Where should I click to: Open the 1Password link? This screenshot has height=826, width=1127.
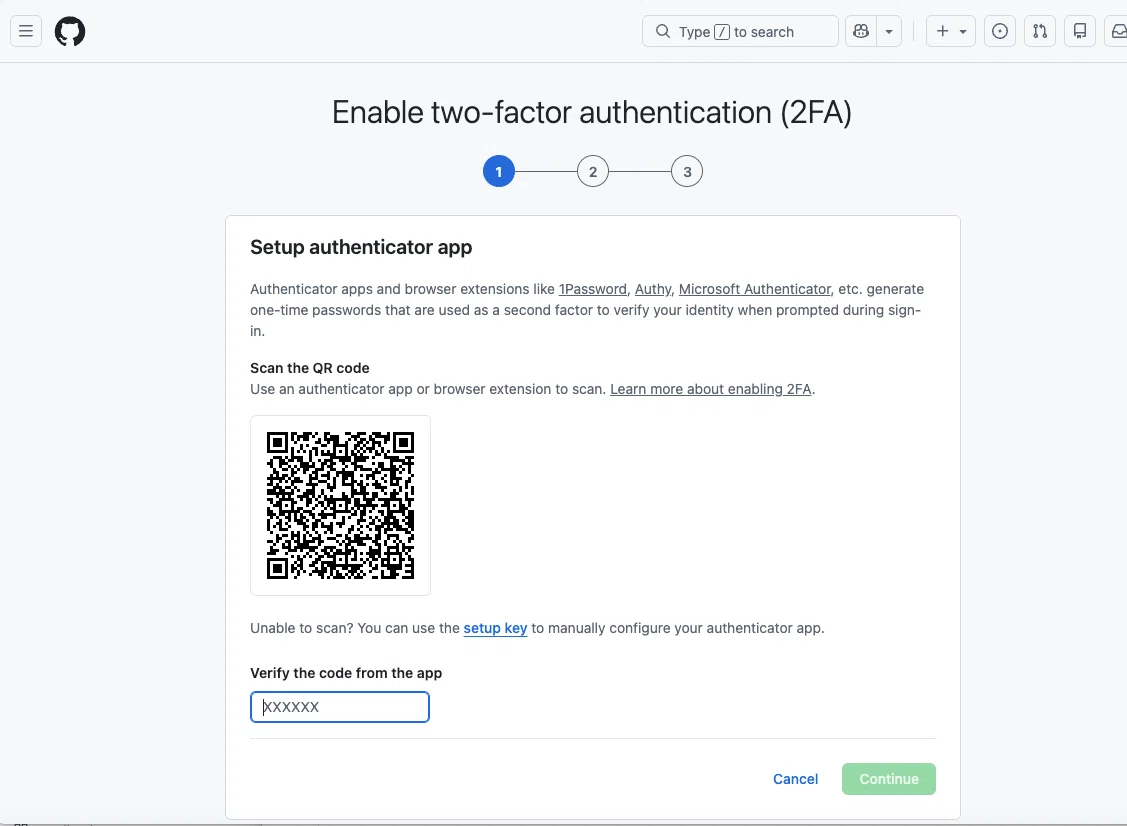click(x=593, y=289)
